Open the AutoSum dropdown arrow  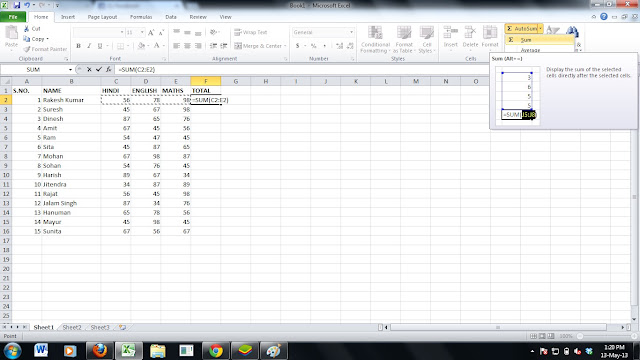pyautogui.click(x=540, y=29)
